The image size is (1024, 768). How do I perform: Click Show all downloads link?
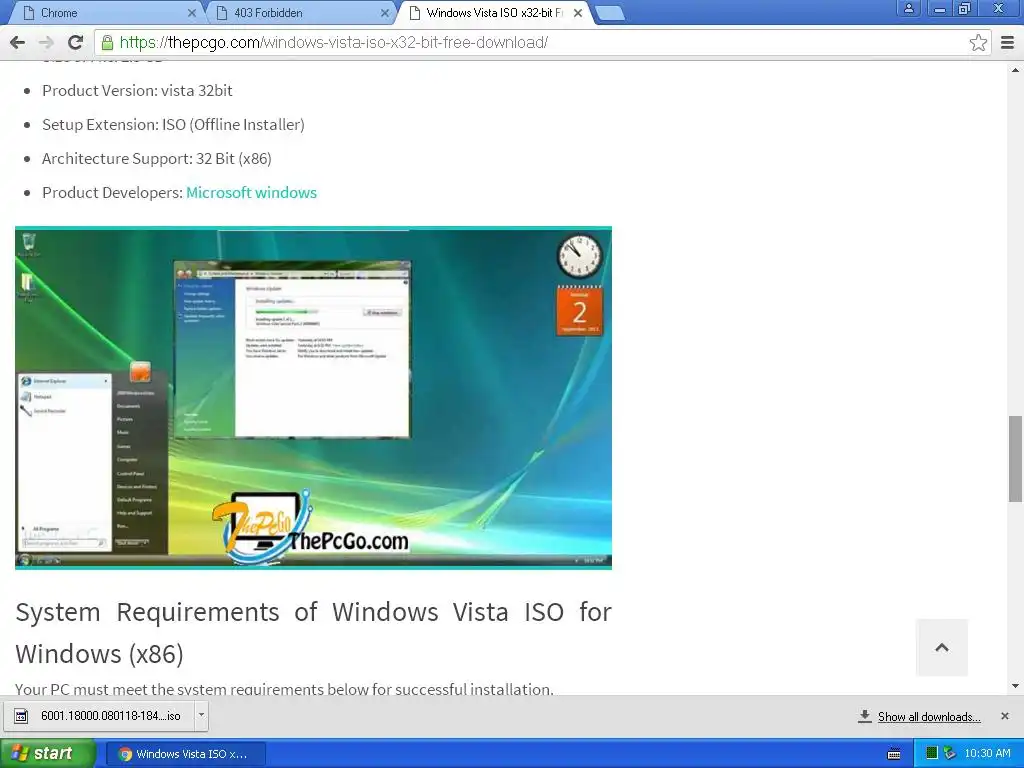pyautogui.click(x=929, y=716)
